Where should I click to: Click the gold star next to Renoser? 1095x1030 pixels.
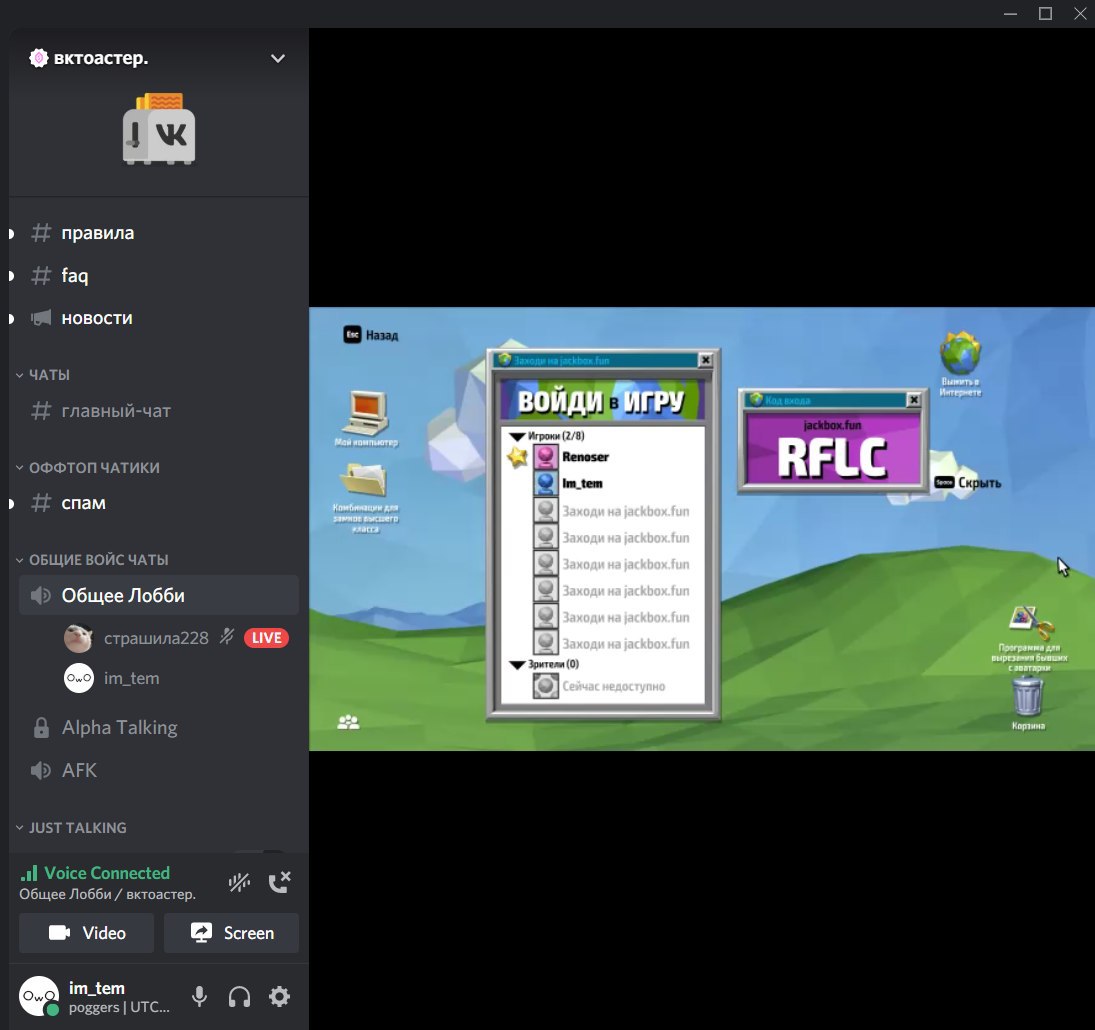click(x=517, y=457)
